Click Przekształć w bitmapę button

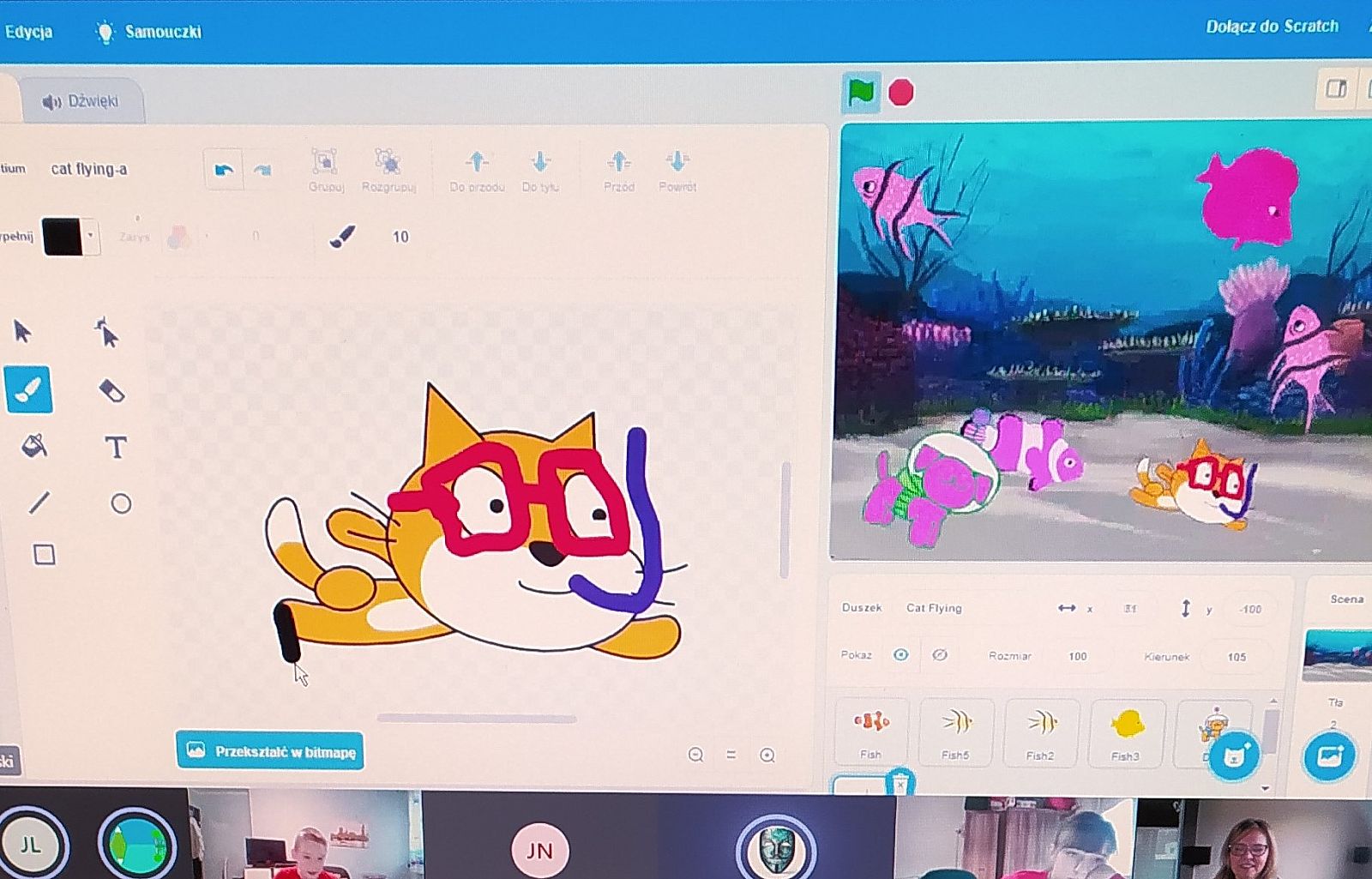pos(270,751)
